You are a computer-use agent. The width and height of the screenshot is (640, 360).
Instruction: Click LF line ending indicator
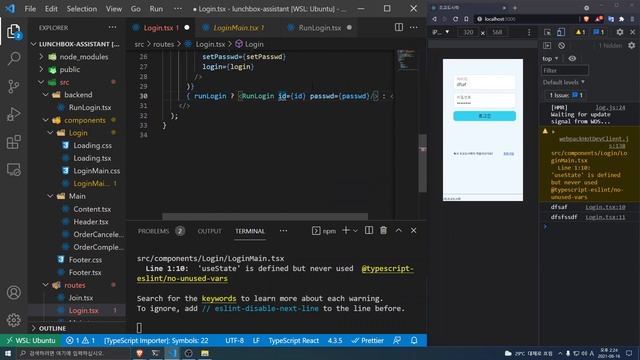256,340
